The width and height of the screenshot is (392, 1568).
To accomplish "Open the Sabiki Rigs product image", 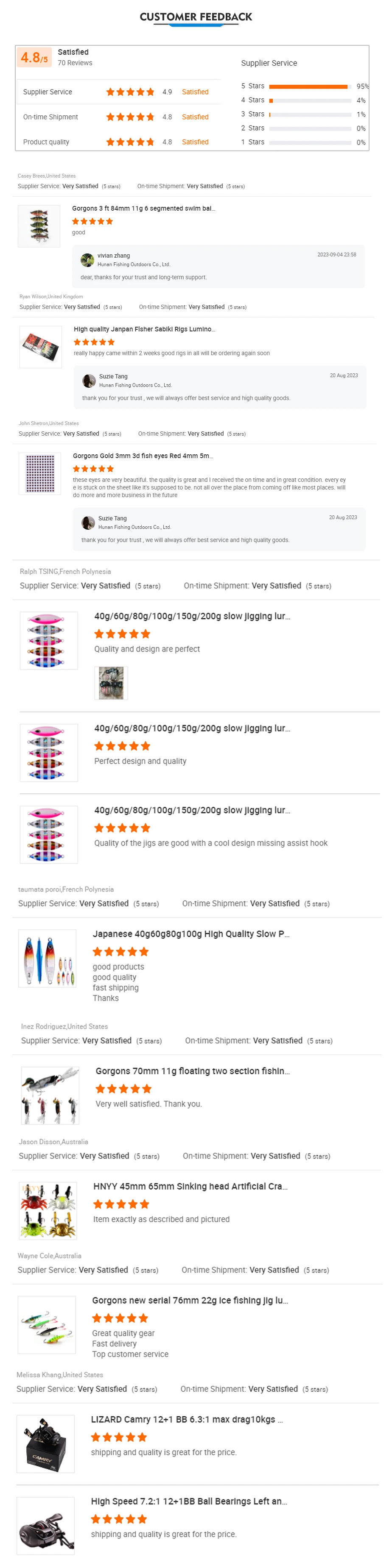I will point(41,346).
